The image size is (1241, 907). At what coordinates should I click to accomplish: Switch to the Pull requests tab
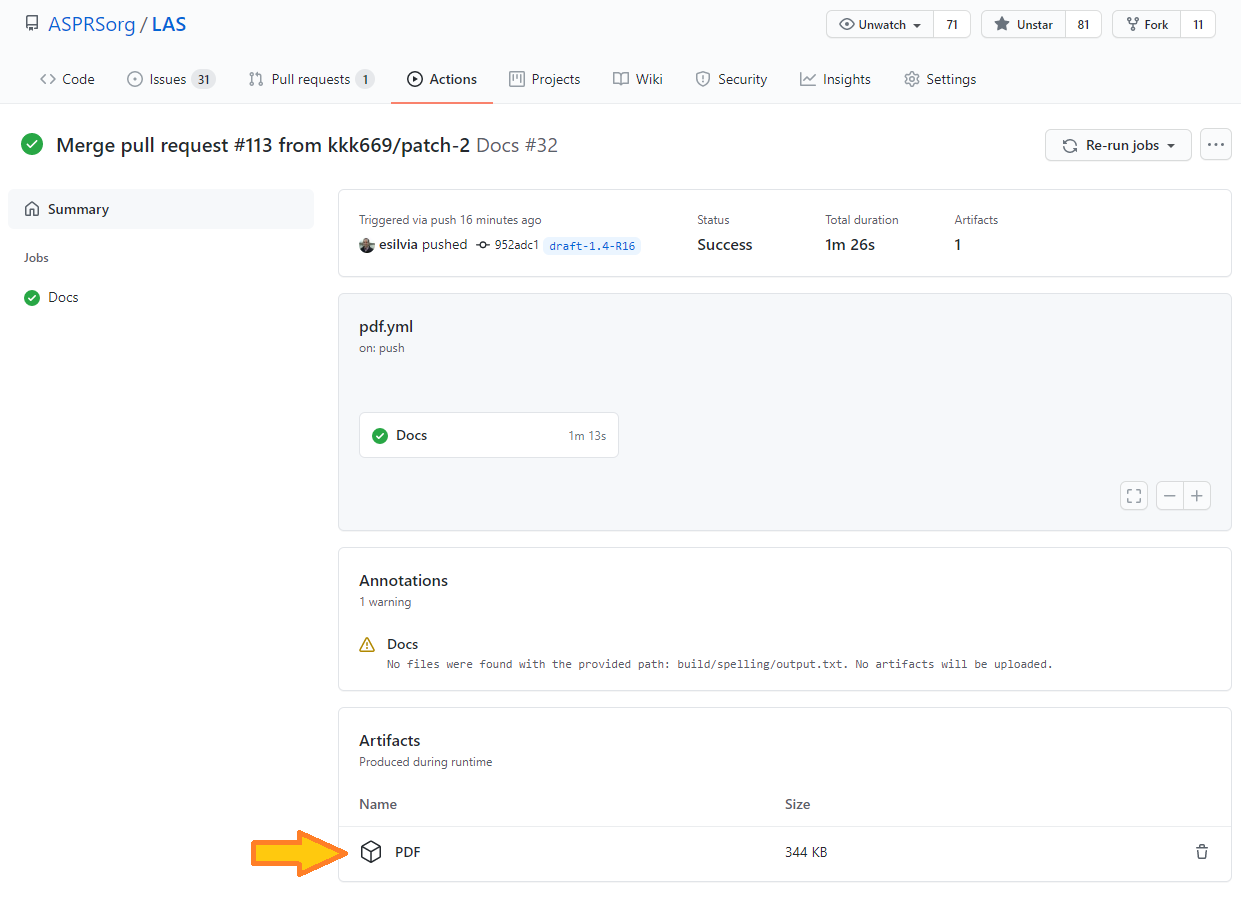pos(311,79)
